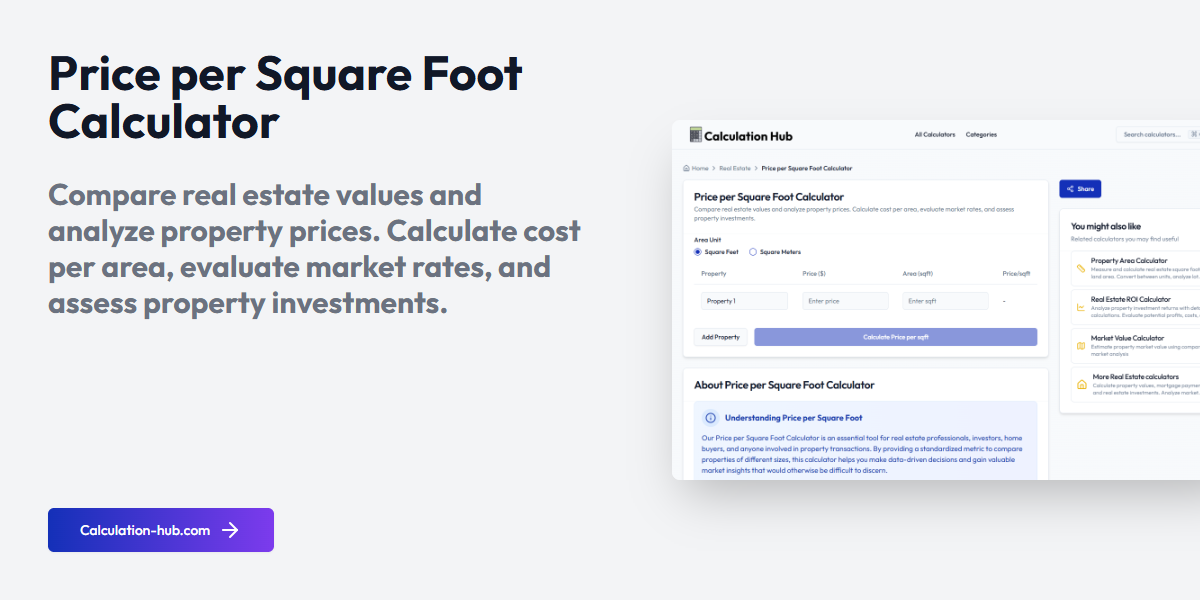1200x600 pixels.
Task: Click the Property 1 name field
Action: click(744, 301)
